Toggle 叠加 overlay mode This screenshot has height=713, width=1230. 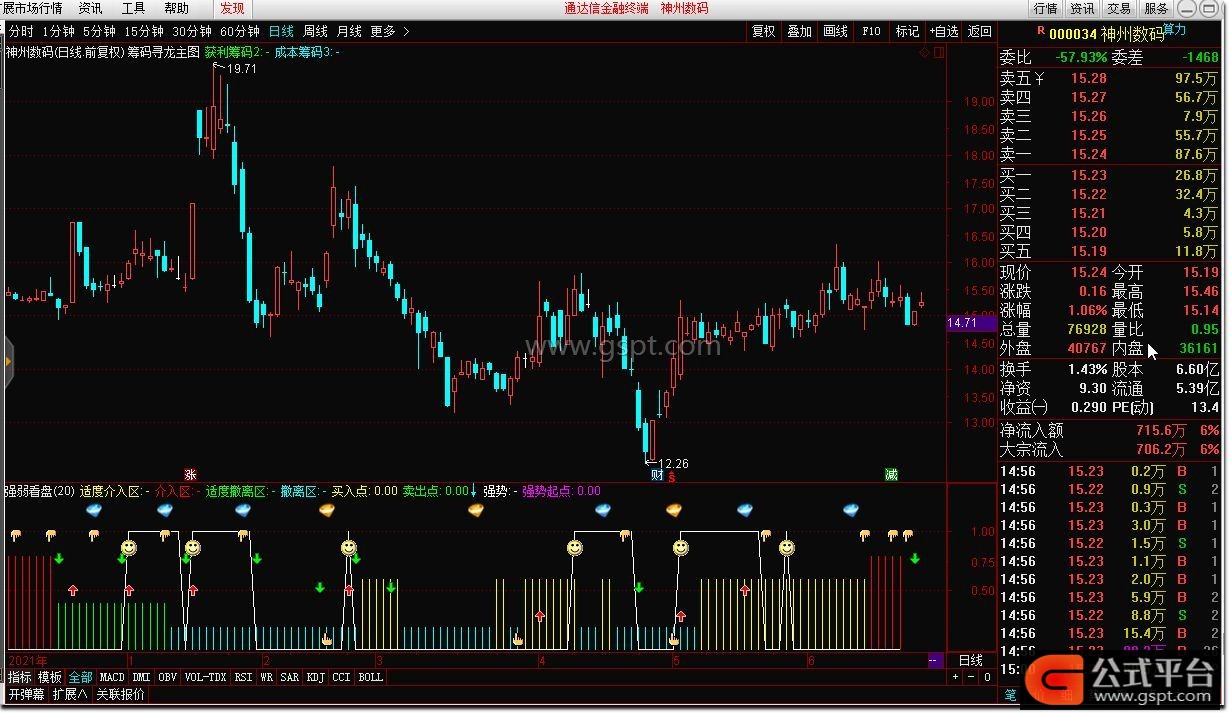(800, 32)
